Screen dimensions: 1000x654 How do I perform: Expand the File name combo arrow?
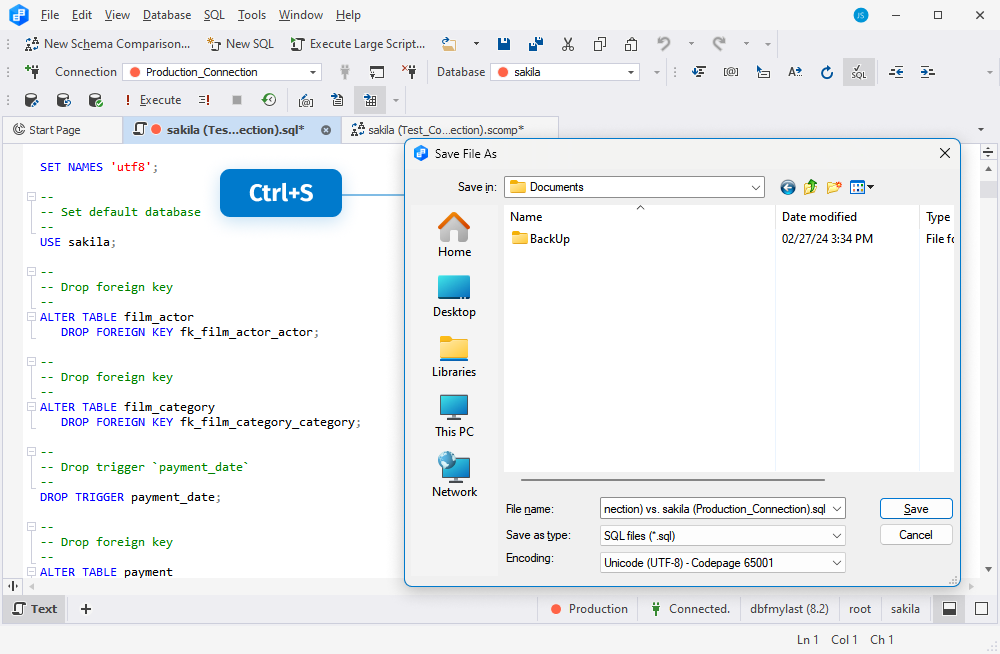click(x=837, y=509)
